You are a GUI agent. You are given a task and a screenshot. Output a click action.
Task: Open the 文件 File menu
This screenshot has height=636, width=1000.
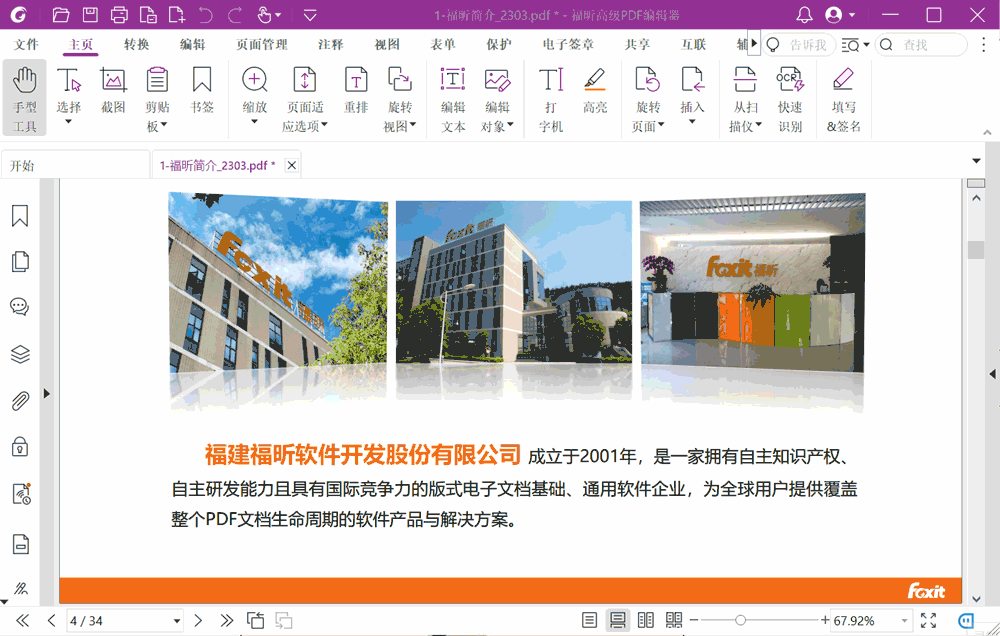click(x=26, y=45)
